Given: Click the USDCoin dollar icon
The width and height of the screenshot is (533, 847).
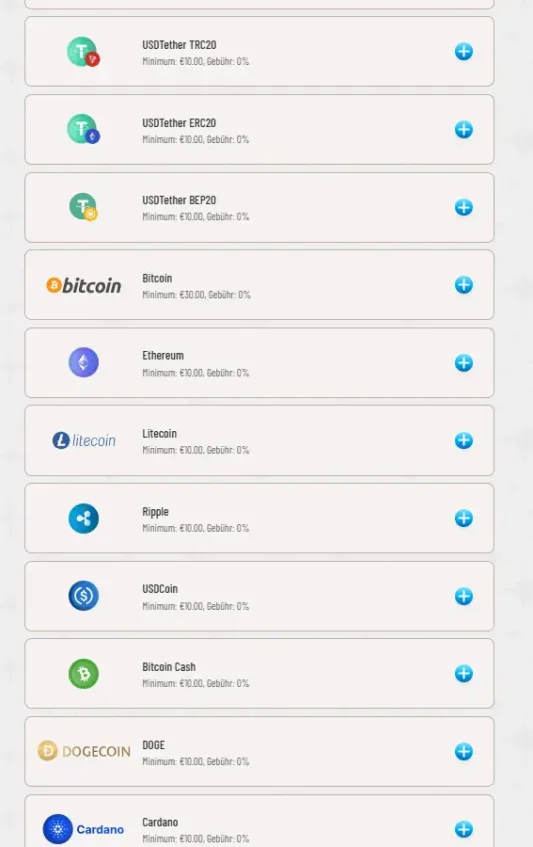Looking at the screenshot, I should (83, 596).
